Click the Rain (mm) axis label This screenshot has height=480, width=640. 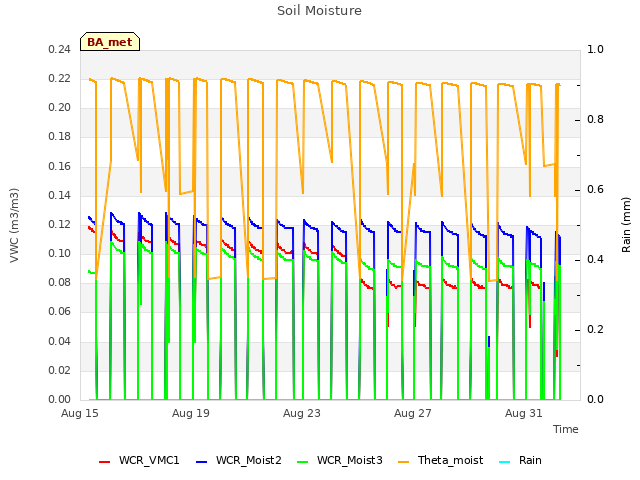tap(626, 225)
